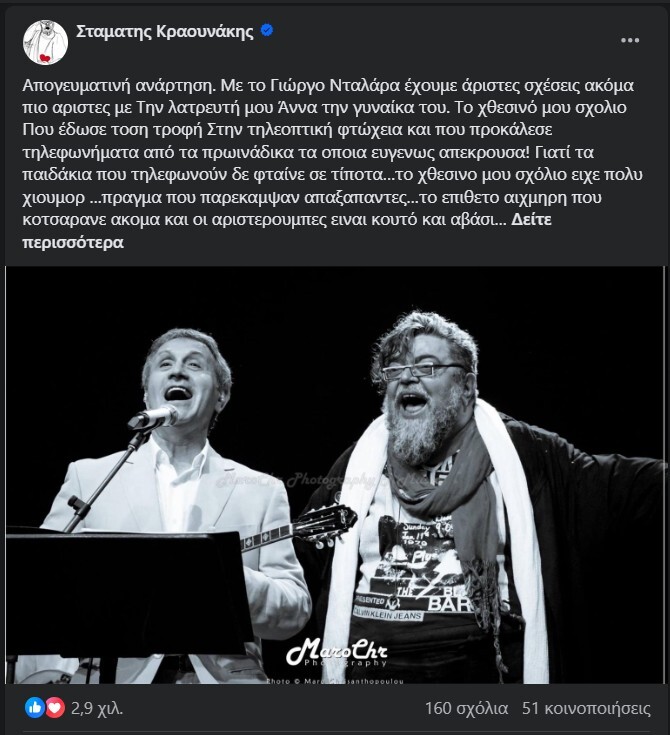670x735 pixels.
Task: Select the post text paragraph body
Action: coord(332,164)
